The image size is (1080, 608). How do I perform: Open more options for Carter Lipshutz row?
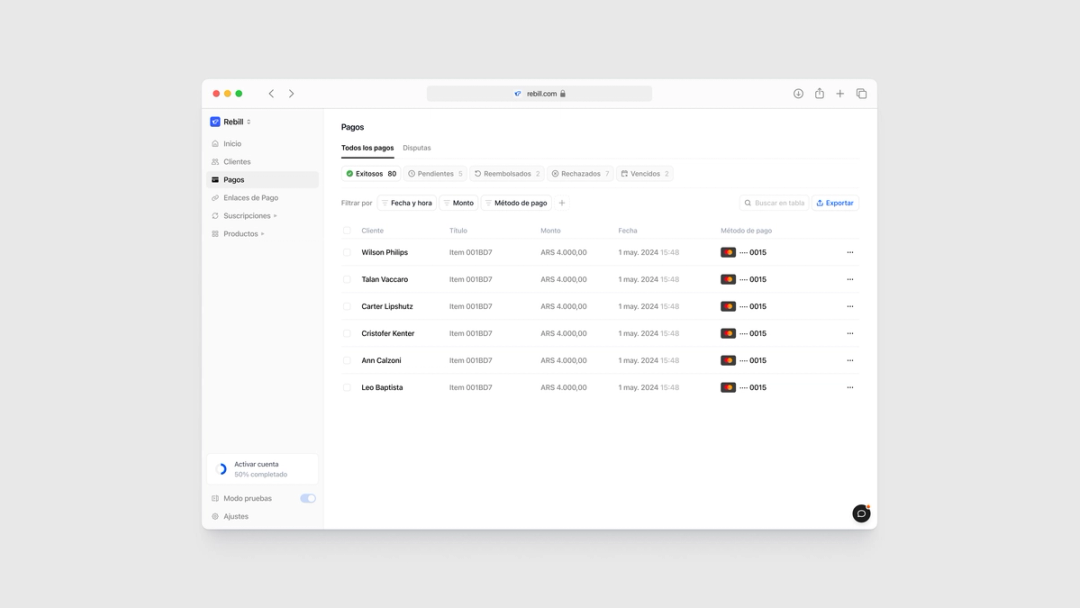(850, 306)
